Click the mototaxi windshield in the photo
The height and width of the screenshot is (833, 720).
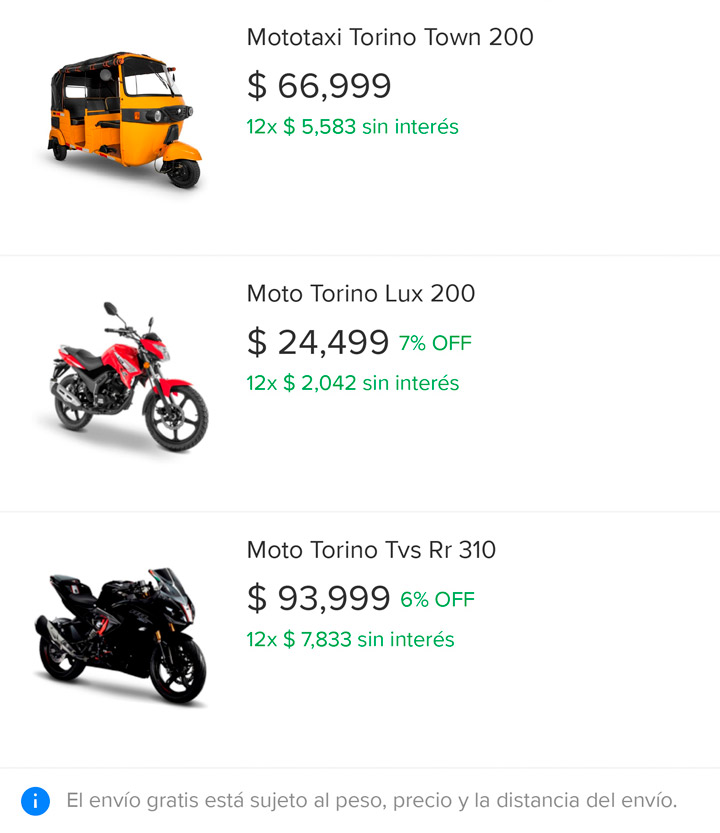coord(147,82)
